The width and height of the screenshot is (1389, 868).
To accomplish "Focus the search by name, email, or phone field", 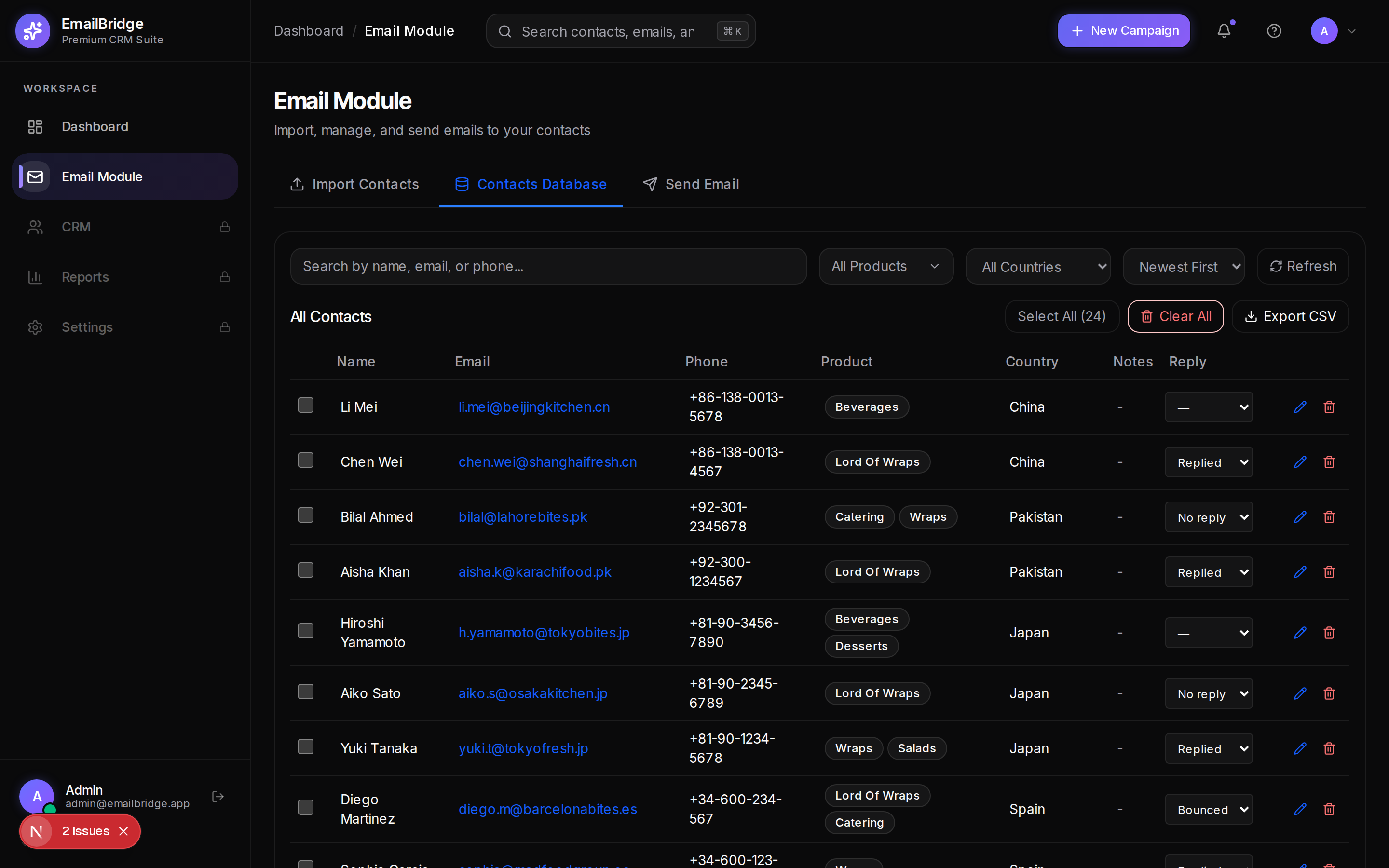I will click(548, 266).
